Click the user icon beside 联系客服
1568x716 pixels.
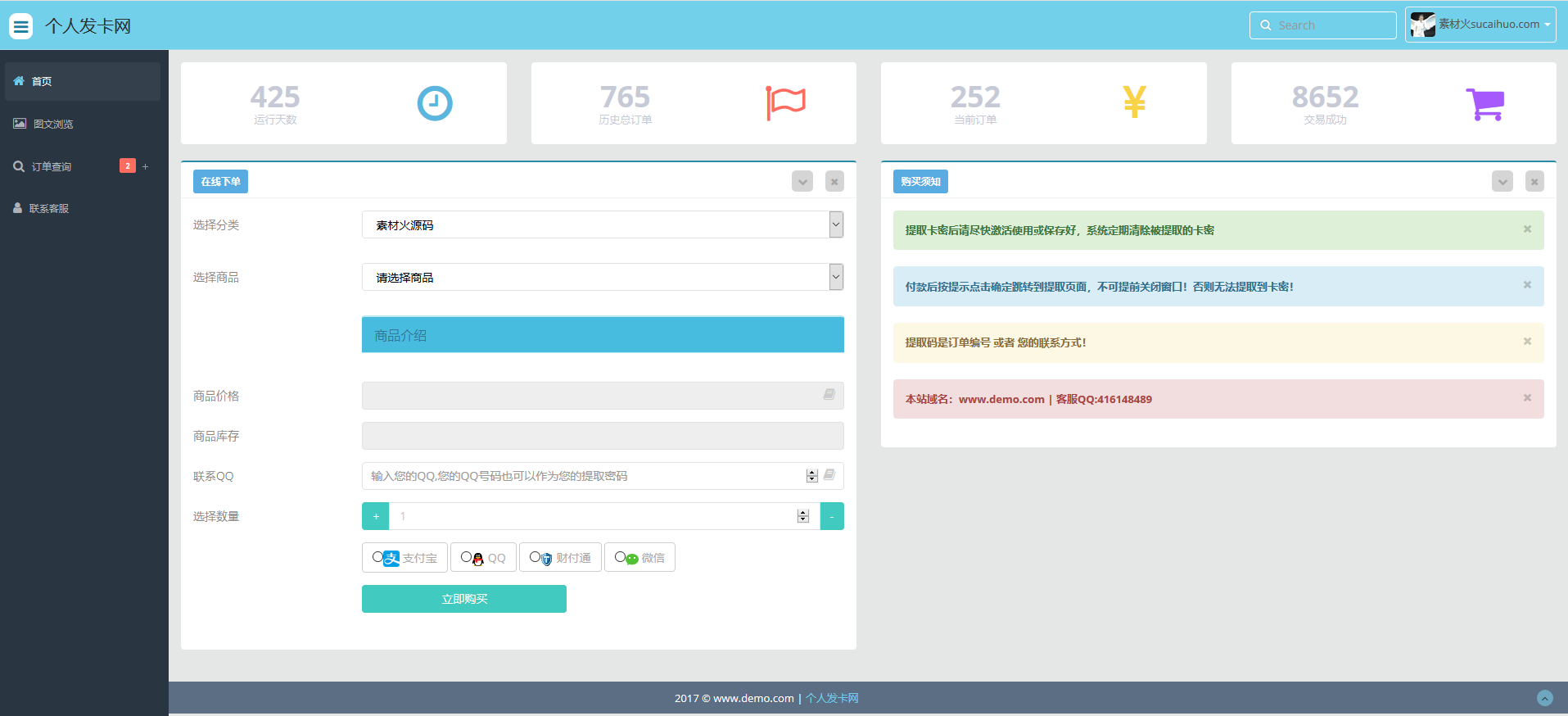(17, 208)
